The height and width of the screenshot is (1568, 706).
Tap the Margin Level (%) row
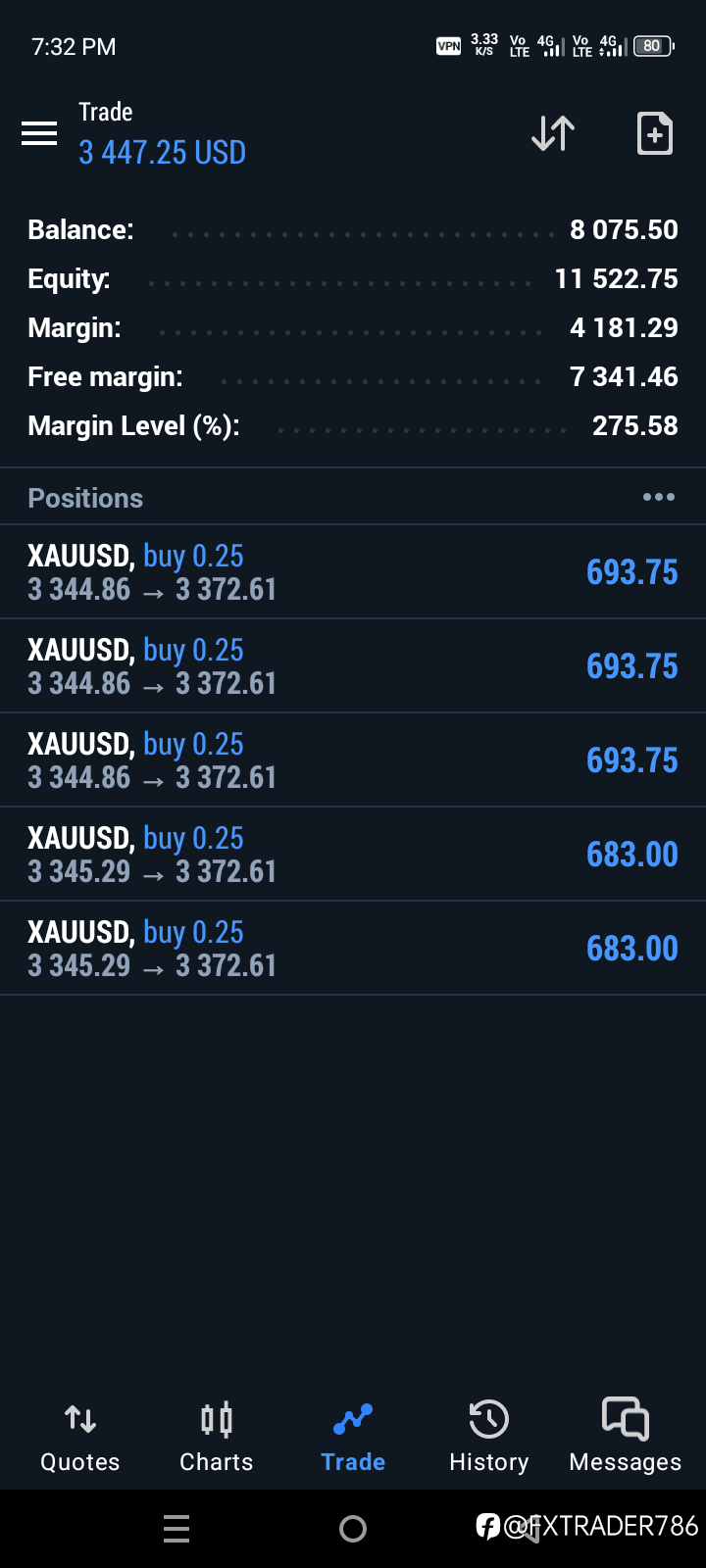pos(353,426)
